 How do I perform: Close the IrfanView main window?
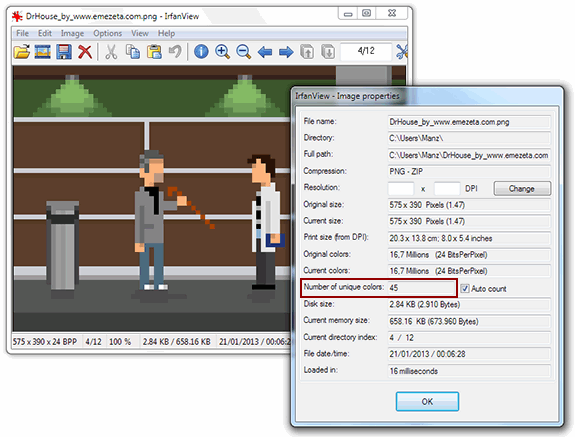[392, 14]
